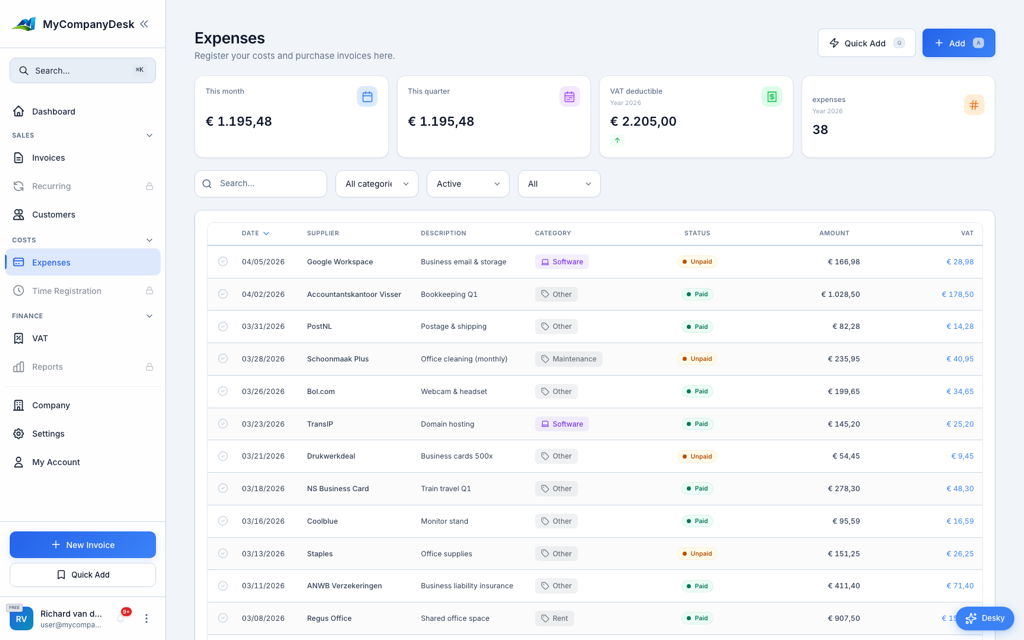Open the Active status filter dropdown

coord(467,183)
